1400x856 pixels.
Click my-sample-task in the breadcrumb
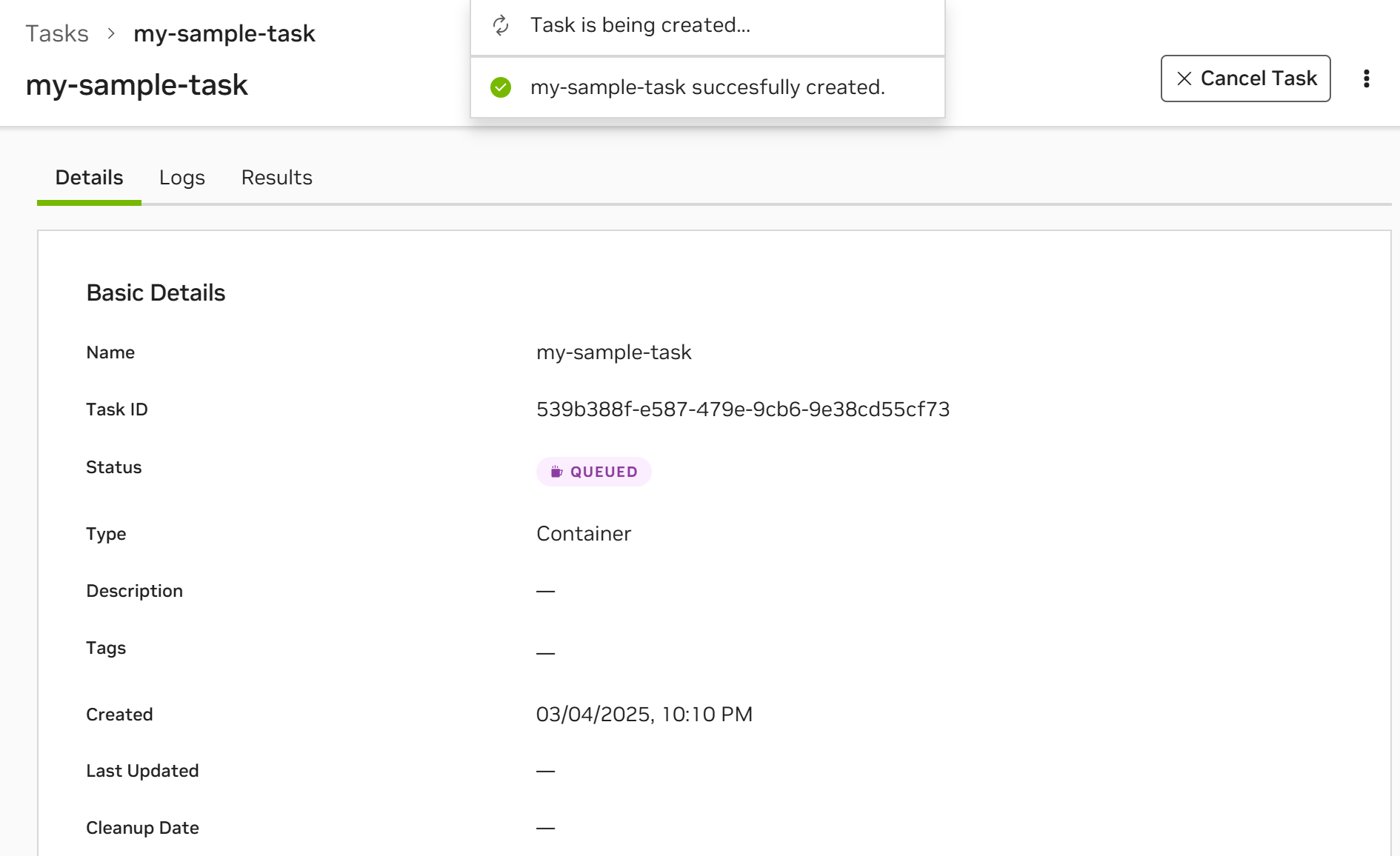(x=224, y=33)
